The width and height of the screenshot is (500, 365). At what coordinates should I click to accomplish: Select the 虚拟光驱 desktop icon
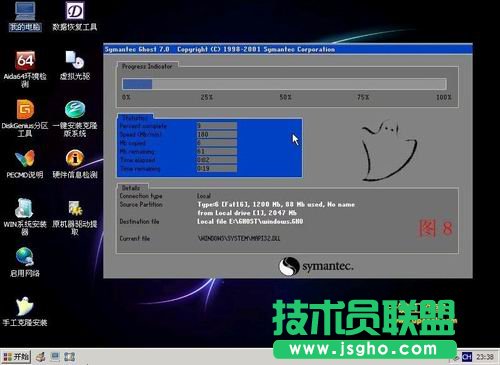click(75, 66)
